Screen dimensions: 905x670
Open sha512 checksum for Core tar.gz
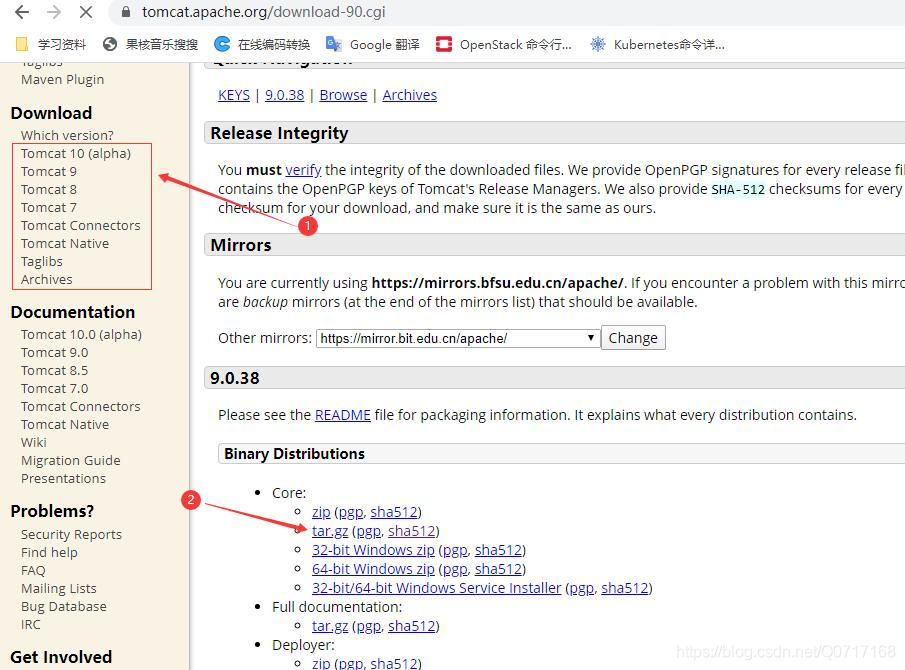pos(412,531)
